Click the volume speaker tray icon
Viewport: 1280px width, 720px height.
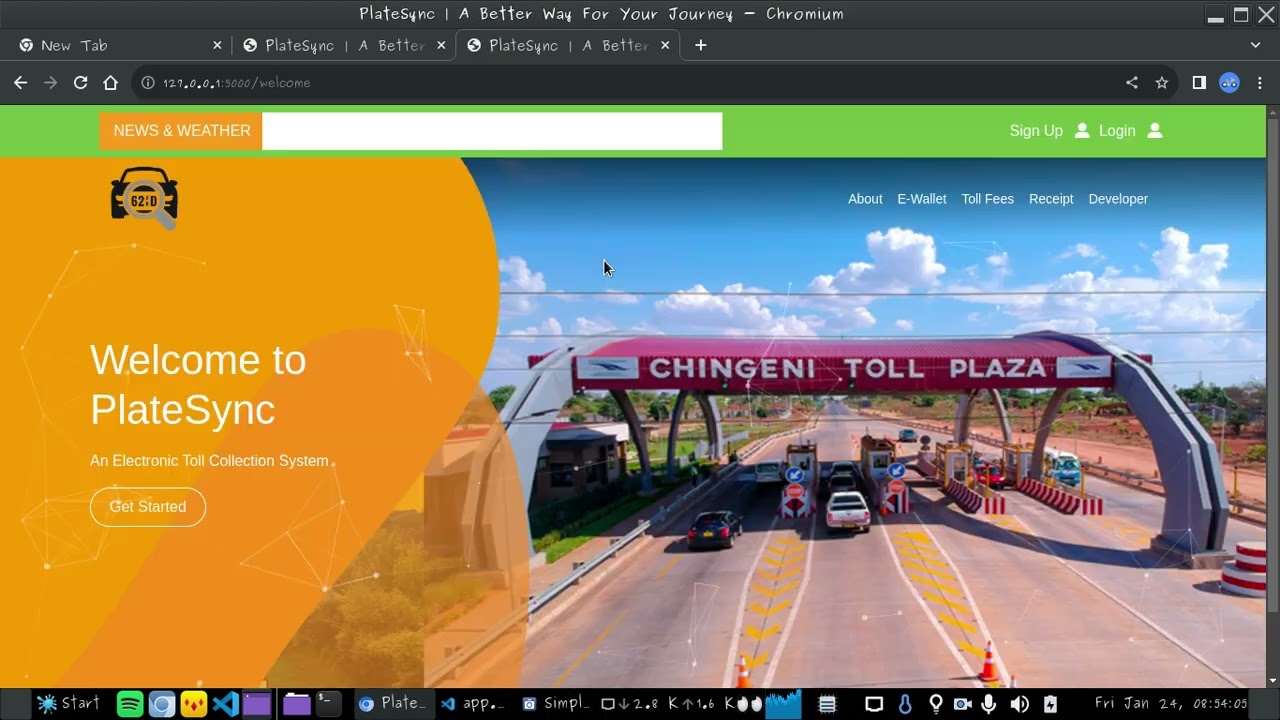[1020, 704]
